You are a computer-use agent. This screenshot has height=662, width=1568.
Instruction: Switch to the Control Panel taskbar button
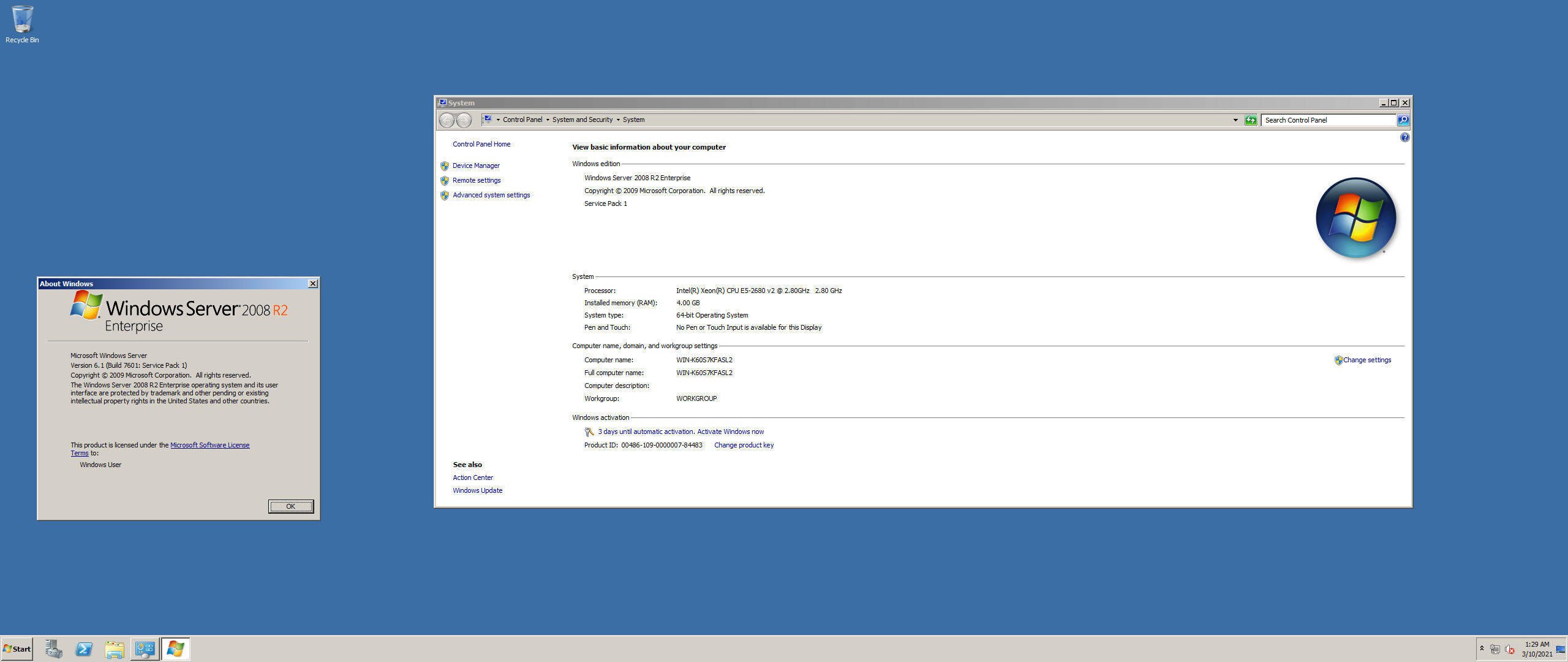tap(145, 649)
